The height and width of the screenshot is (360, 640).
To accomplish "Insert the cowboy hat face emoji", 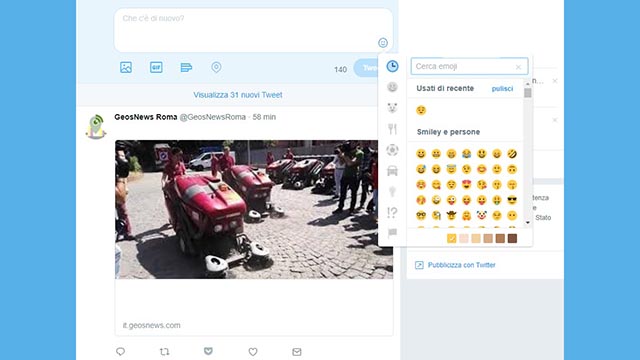I will (451, 215).
